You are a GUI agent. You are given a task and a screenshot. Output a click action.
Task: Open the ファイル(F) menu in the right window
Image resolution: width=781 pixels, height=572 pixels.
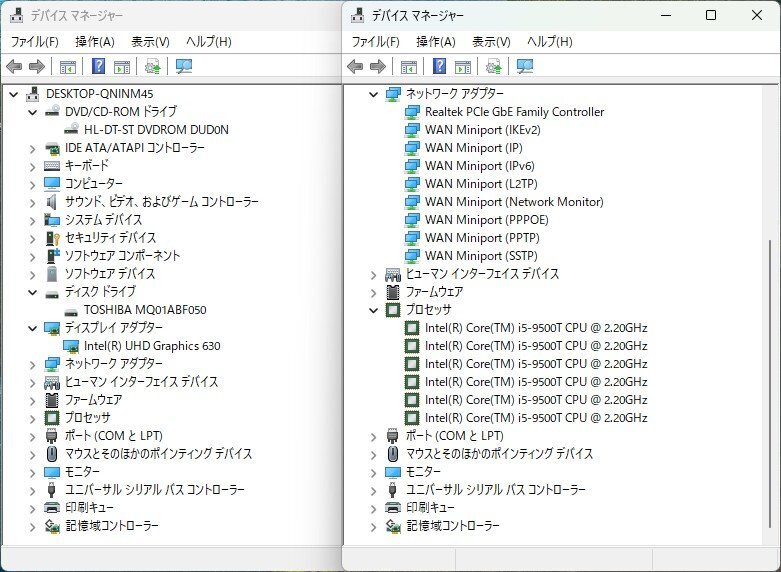[x=375, y=42]
